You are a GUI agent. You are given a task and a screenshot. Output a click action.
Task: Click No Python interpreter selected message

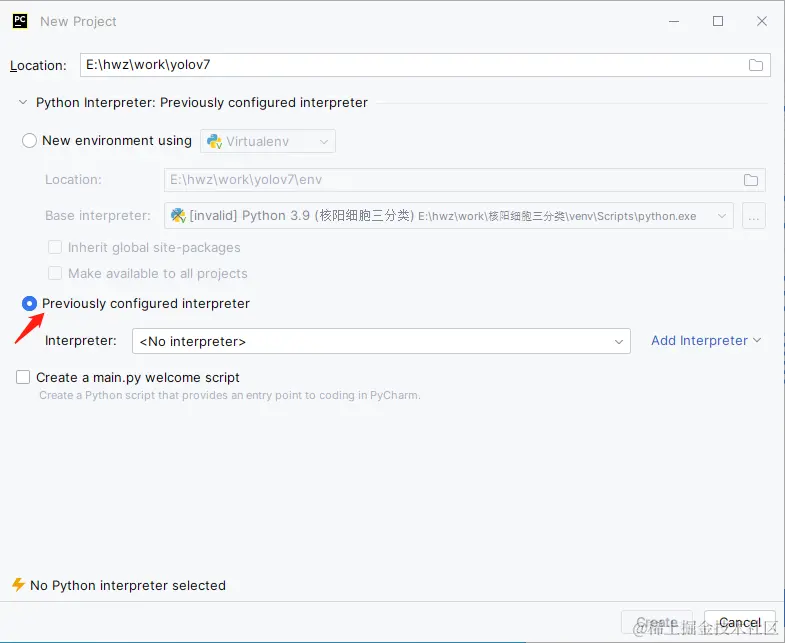pos(128,585)
